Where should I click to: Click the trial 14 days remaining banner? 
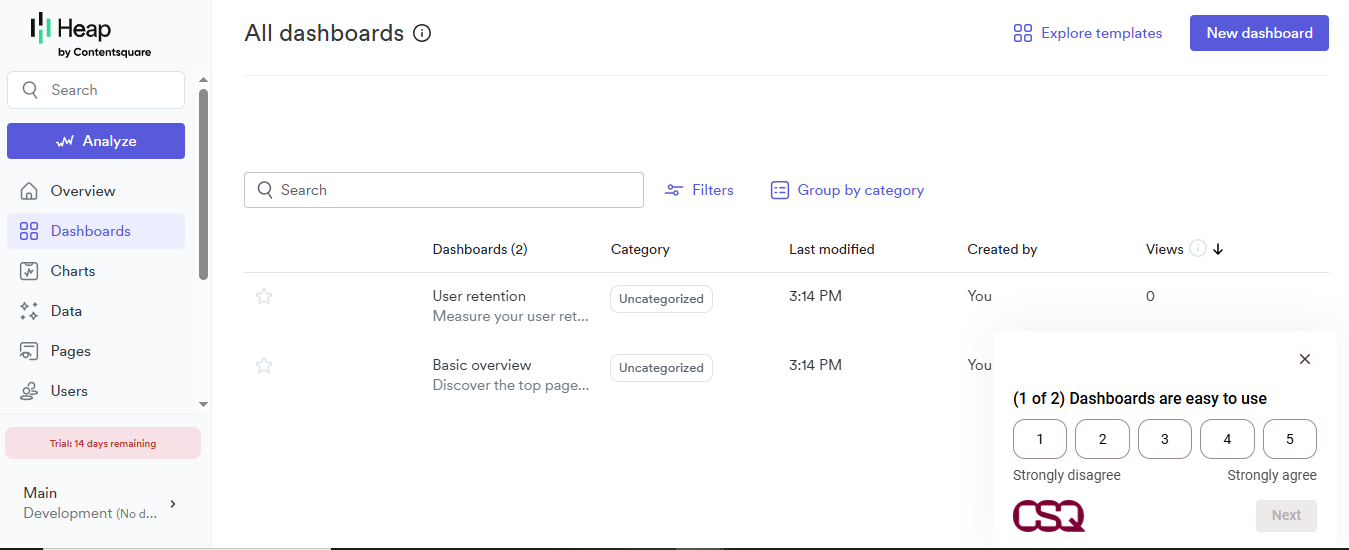(x=103, y=443)
